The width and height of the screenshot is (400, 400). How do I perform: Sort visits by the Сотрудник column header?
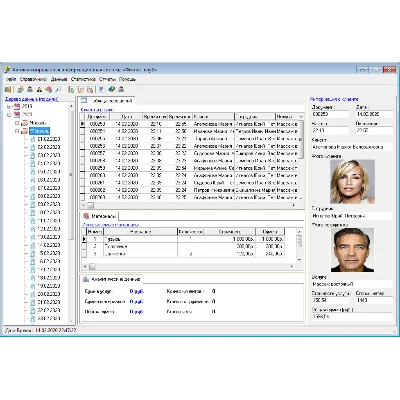(x=255, y=117)
